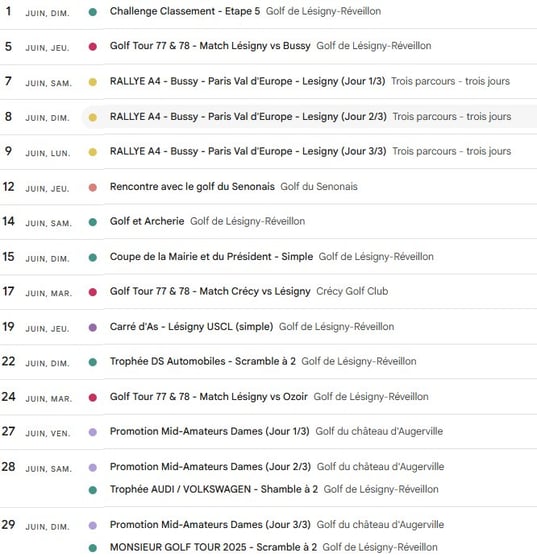Click green dot next to Golf et Archerie
537x557 pixels.
point(93,222)
